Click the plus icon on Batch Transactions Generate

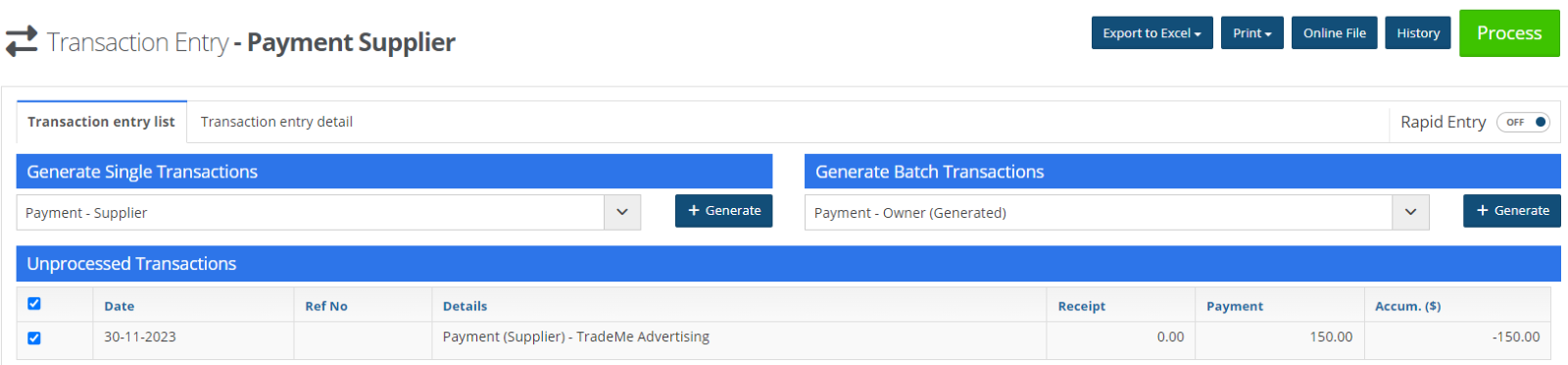coord(1483,211)
